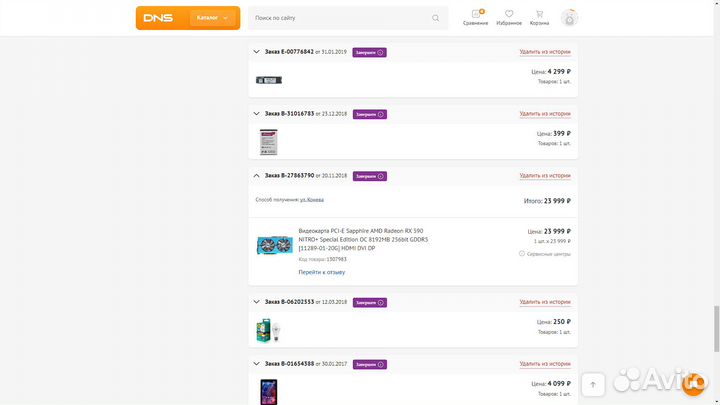Select product code 1307983 text

[336, 259]
